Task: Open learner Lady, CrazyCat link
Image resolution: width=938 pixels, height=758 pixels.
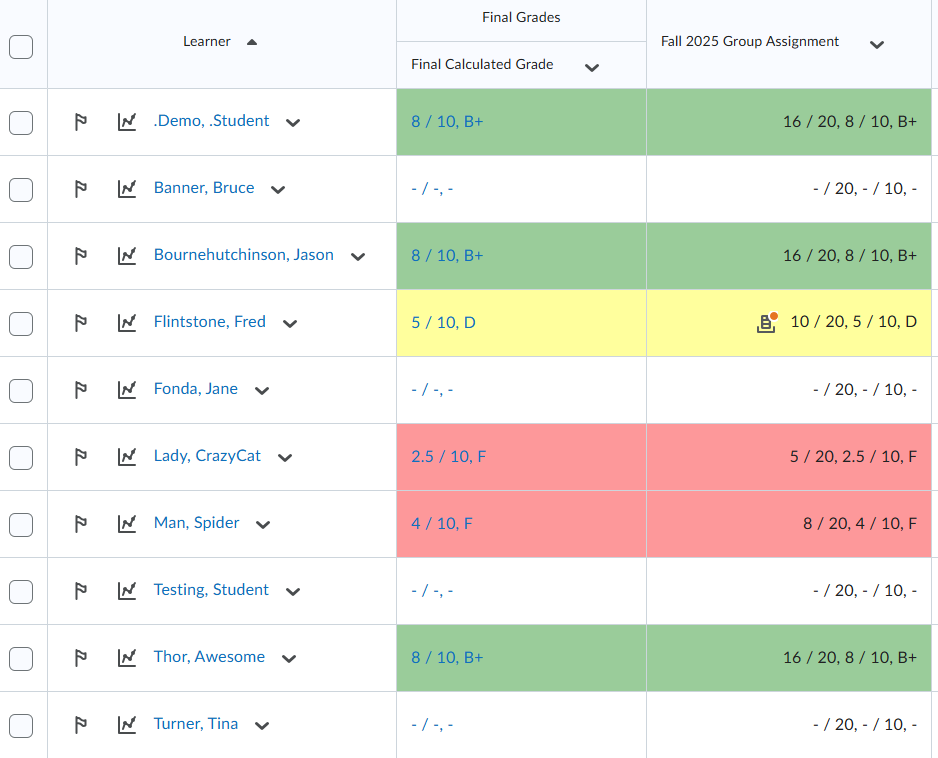Action: pos(207,456)
